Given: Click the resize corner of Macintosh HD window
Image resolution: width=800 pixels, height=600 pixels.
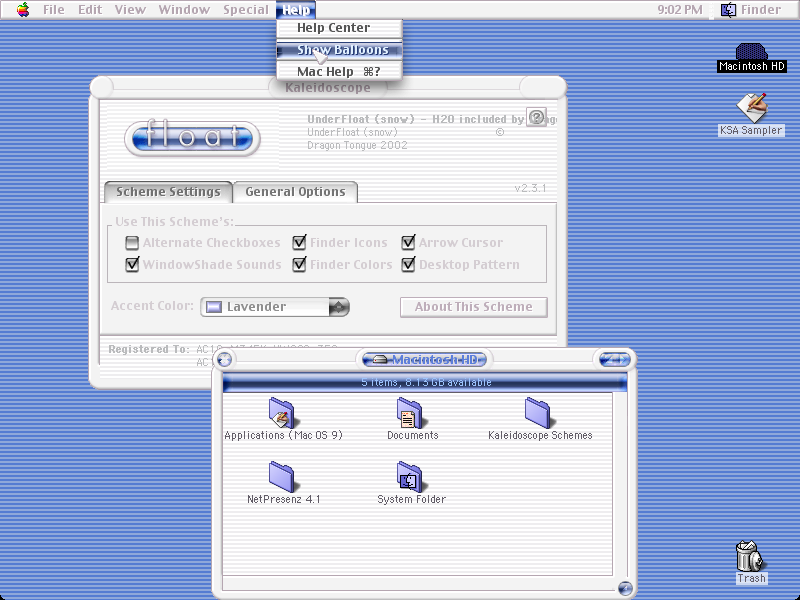Looking at the screenshot, I should 625,588.
